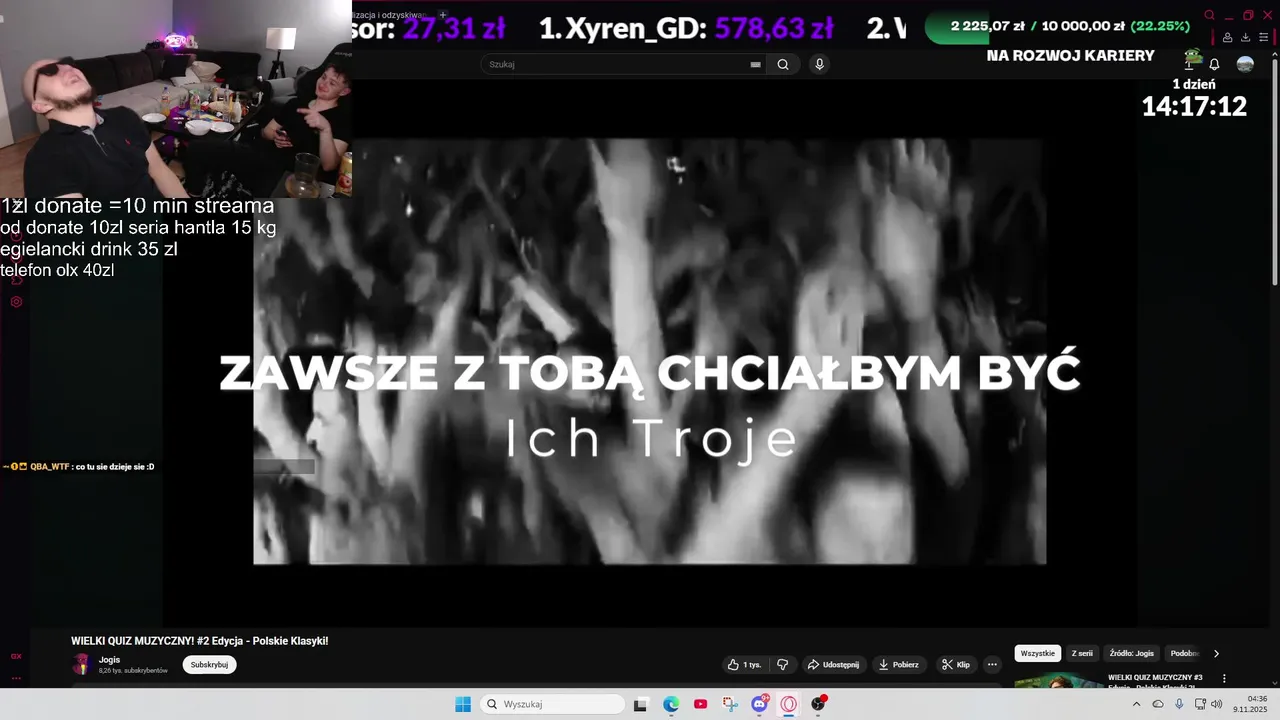Click the OneDrive cloud tray icon
Image resolution: width=1280 pixels, height=720 pixels.
pyautogui.click(x=1158, y=704)
